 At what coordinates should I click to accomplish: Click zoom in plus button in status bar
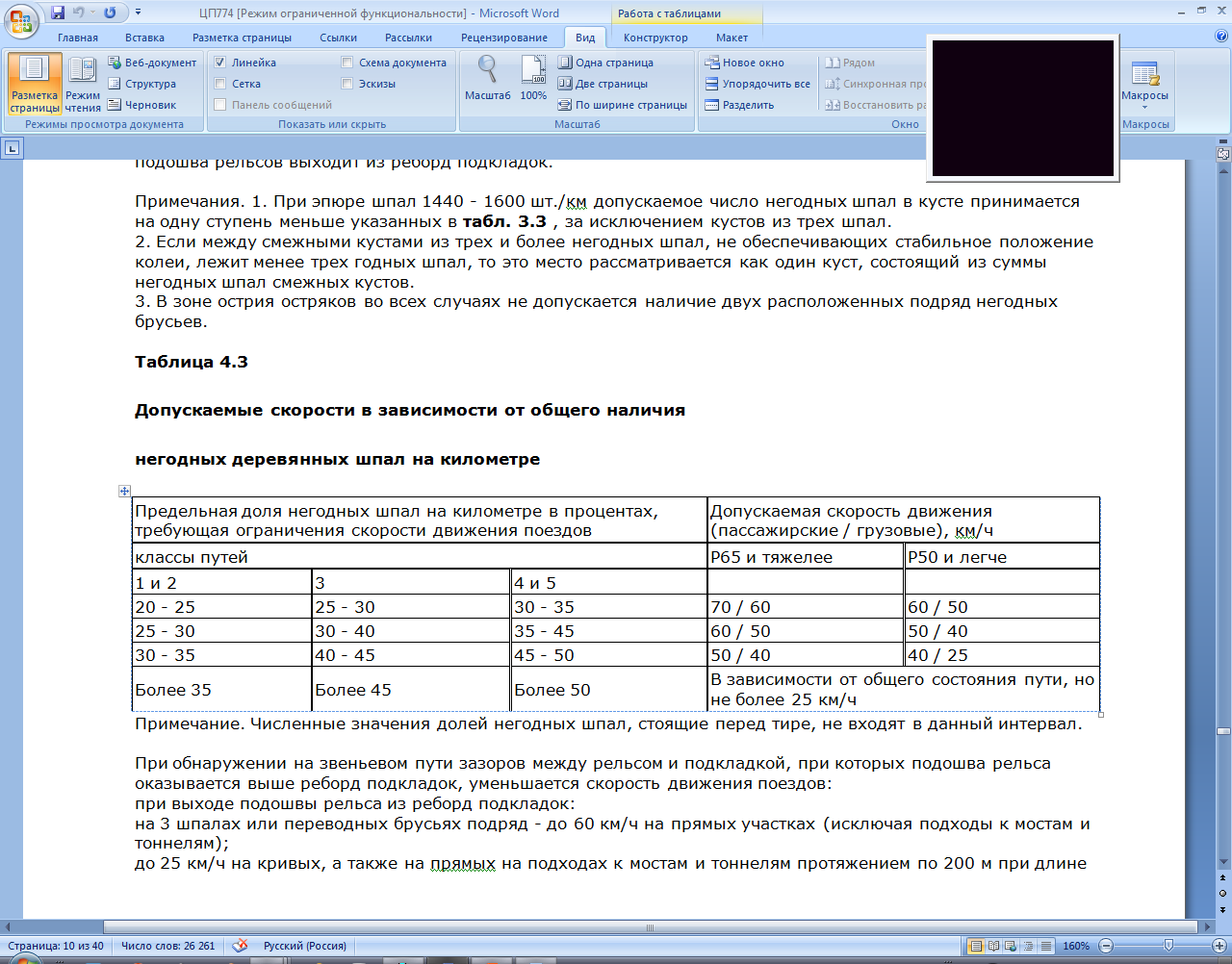[1219, 947]
